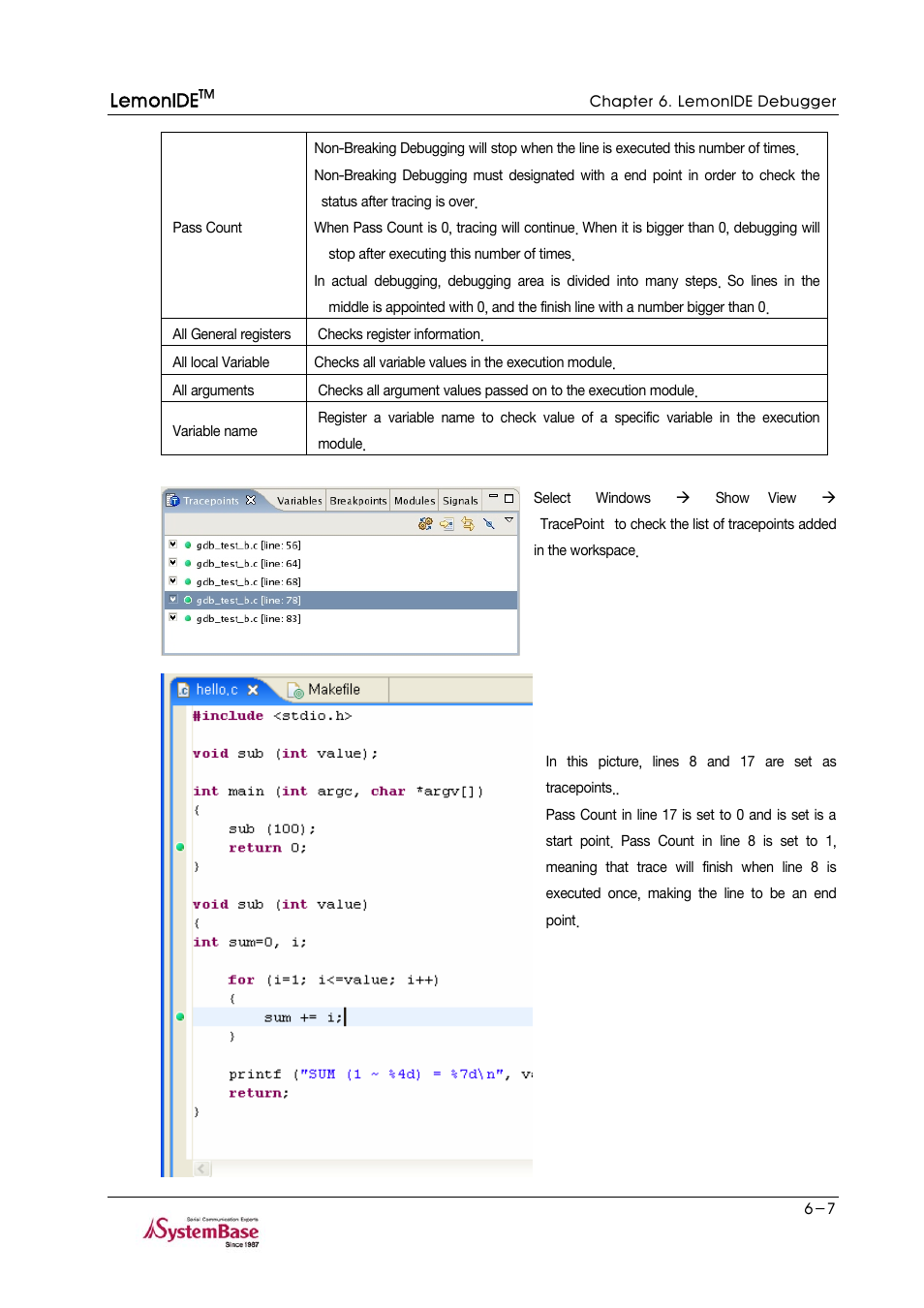This screenshot has width=924, height=1308.
Task: Click the 'for (i=1; i<=value; i++)' line
Action: [x=333, y=980]
